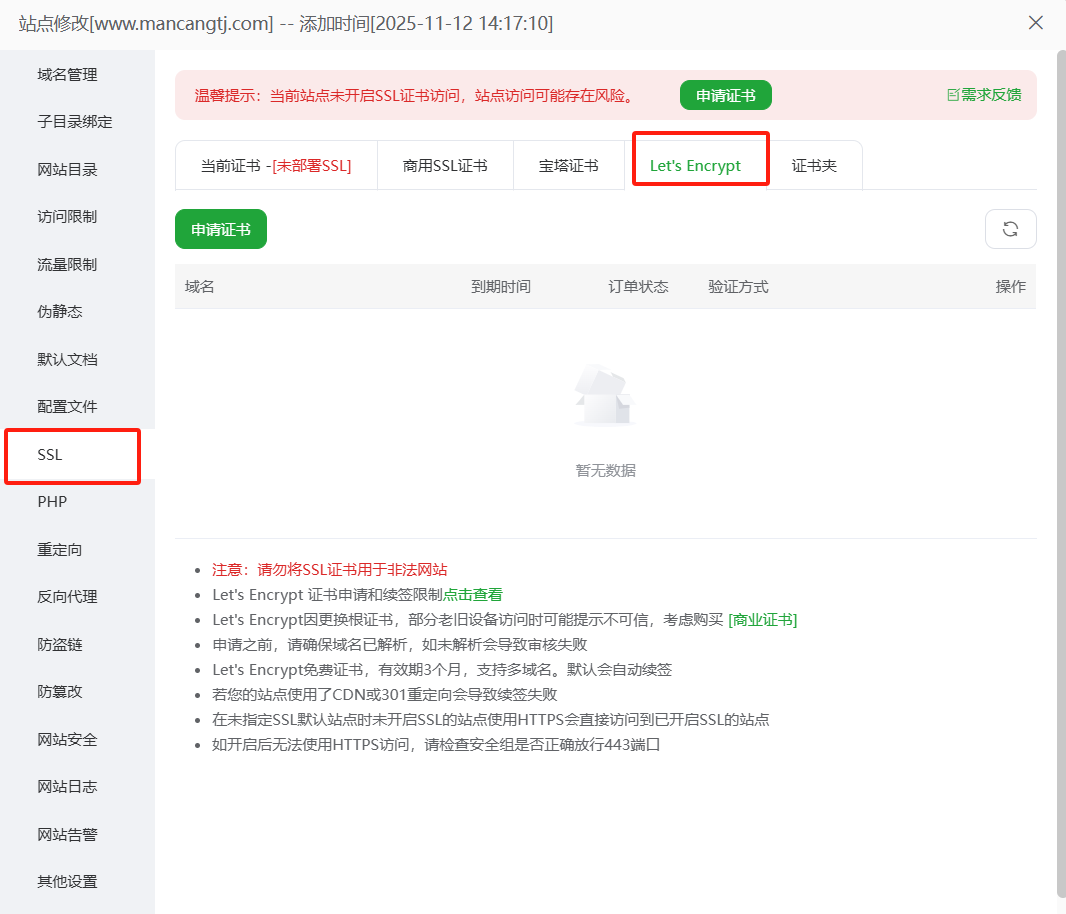Click 申请证书 button in warning banner
The height and width of the screenshot is (914, 1066).
[x=725, y=96]
